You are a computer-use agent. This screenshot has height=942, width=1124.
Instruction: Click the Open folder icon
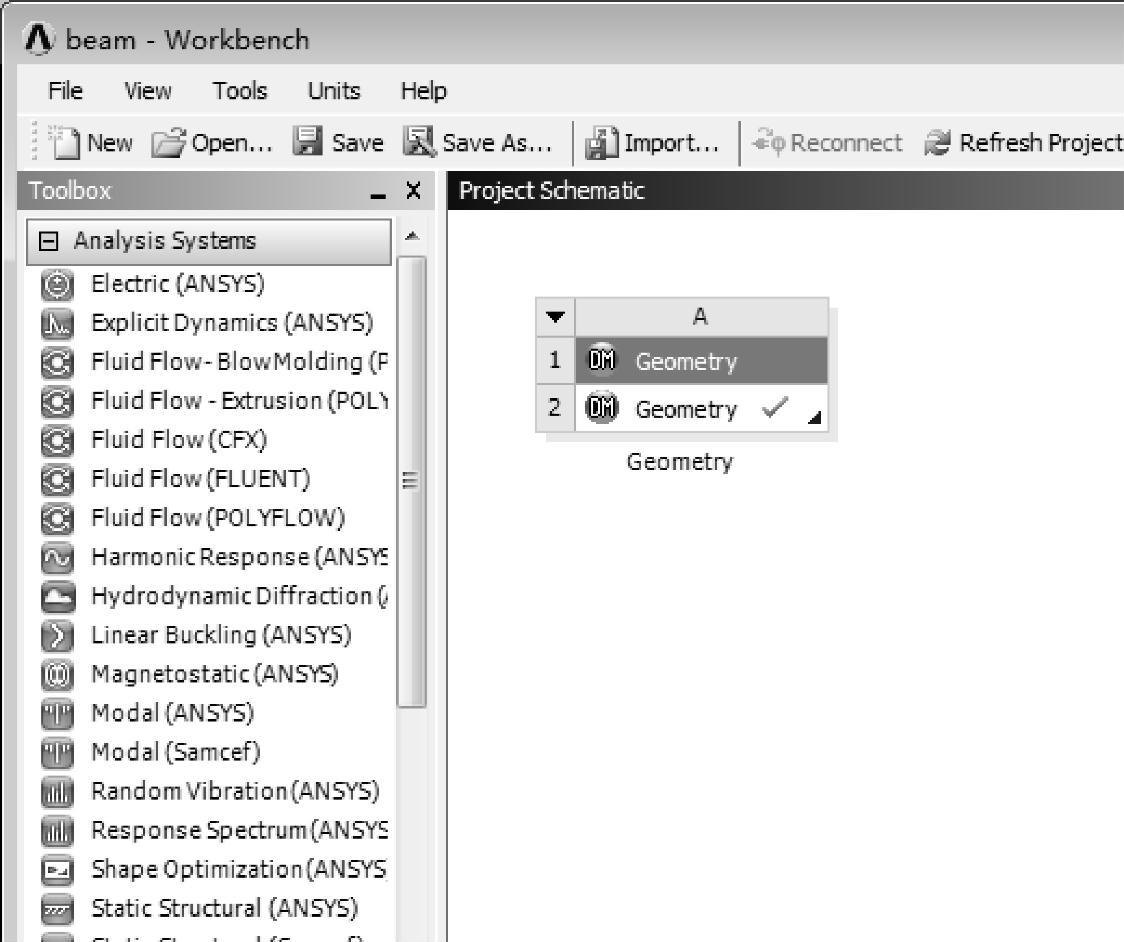168,142
